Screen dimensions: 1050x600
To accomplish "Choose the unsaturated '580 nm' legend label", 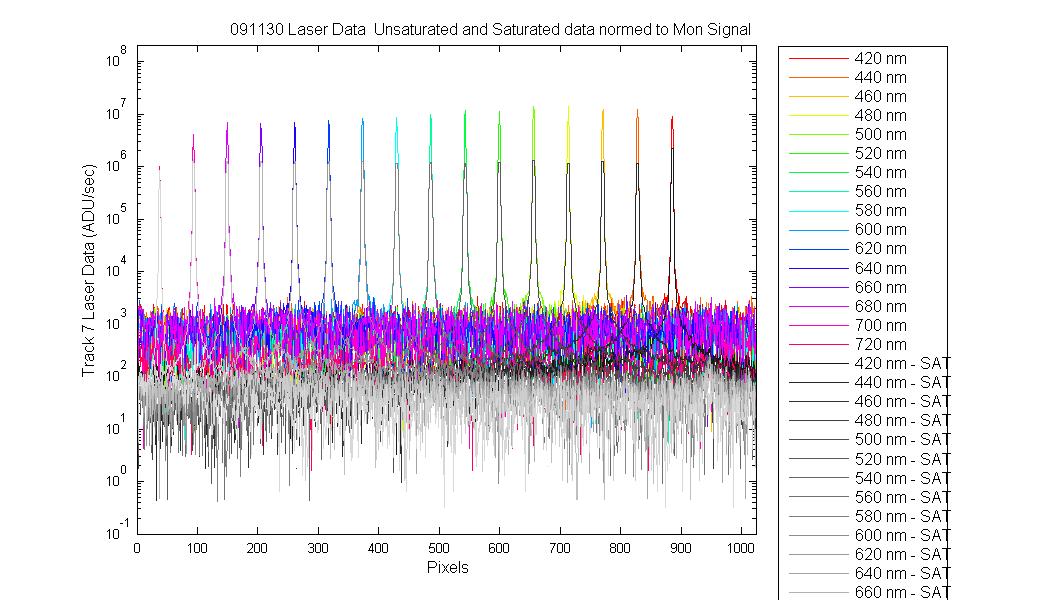I will pos(880,211).
